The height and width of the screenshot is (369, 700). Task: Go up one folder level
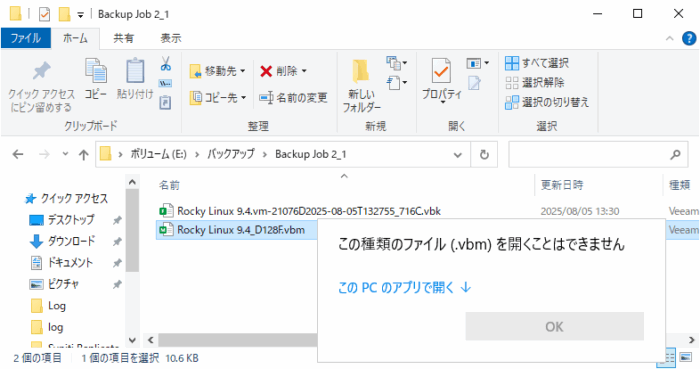pos(83,154)
